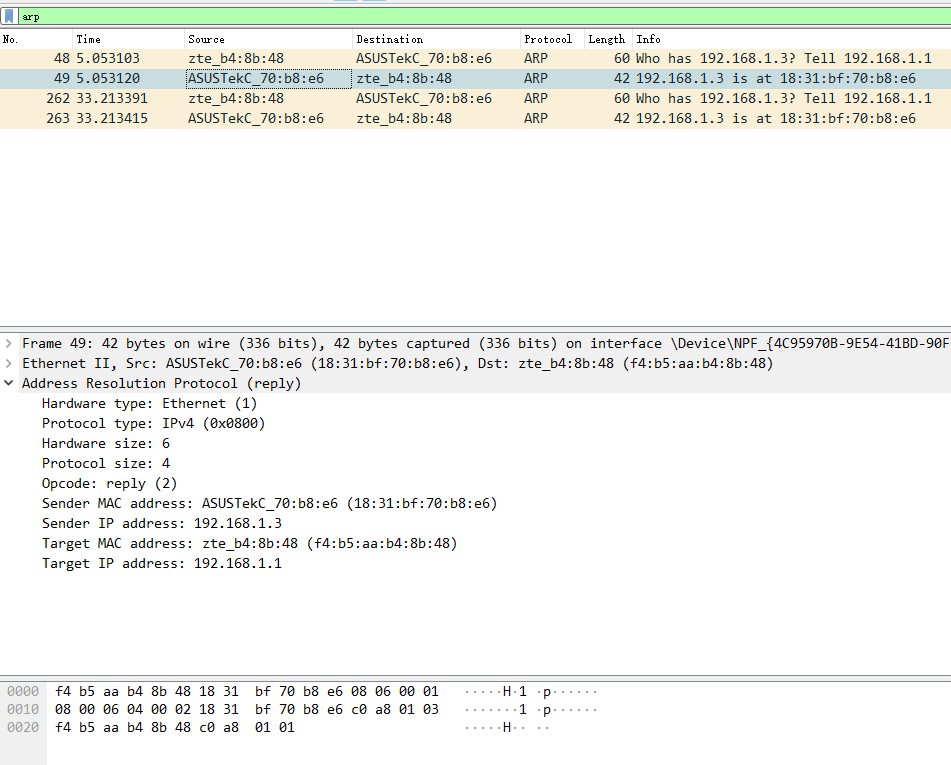Select the Target IP address field
Viewport: 951px width, 765px height.
coord(161,563)
